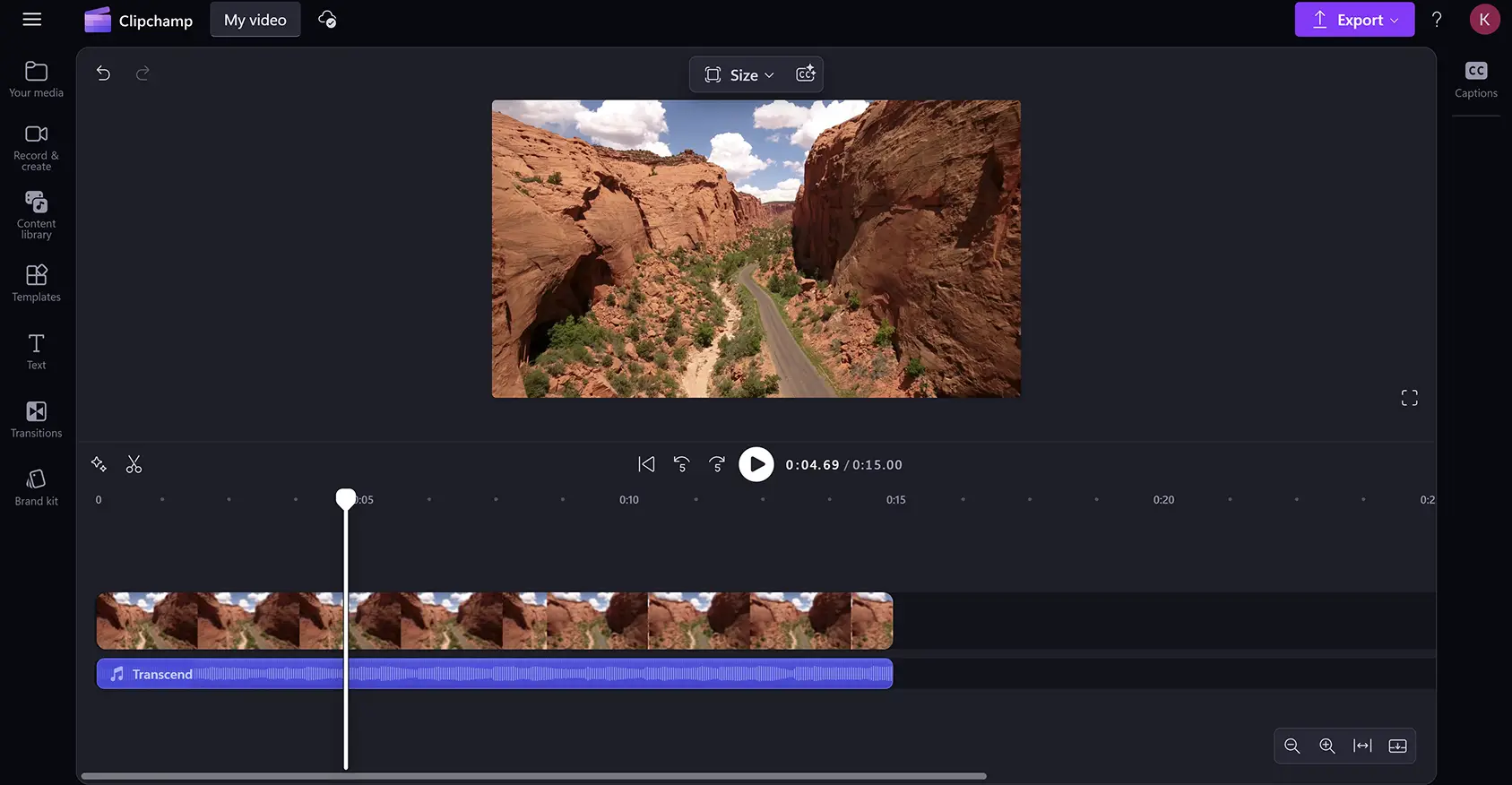1512x785 pixels.
Task: Click the 0:04.69 current time display
Action: pos(812,465)
